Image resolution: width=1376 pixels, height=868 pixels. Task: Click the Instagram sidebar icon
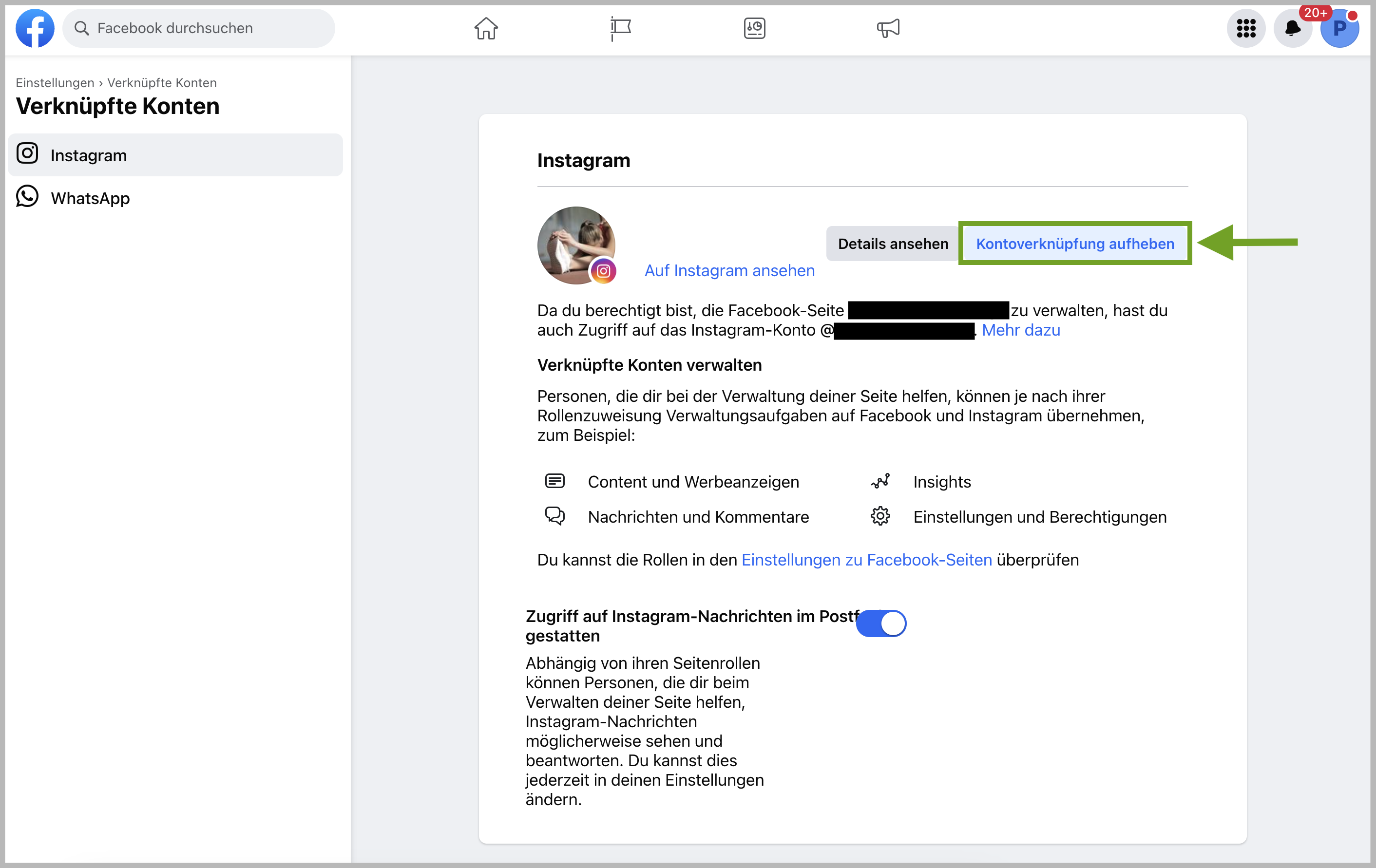click(x=27, y=154)
